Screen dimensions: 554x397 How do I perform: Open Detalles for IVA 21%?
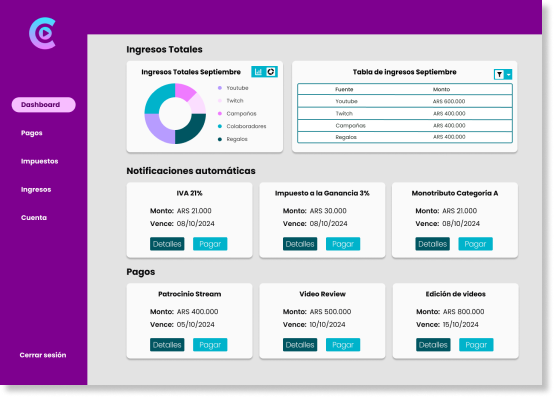[x=167, y=244]
